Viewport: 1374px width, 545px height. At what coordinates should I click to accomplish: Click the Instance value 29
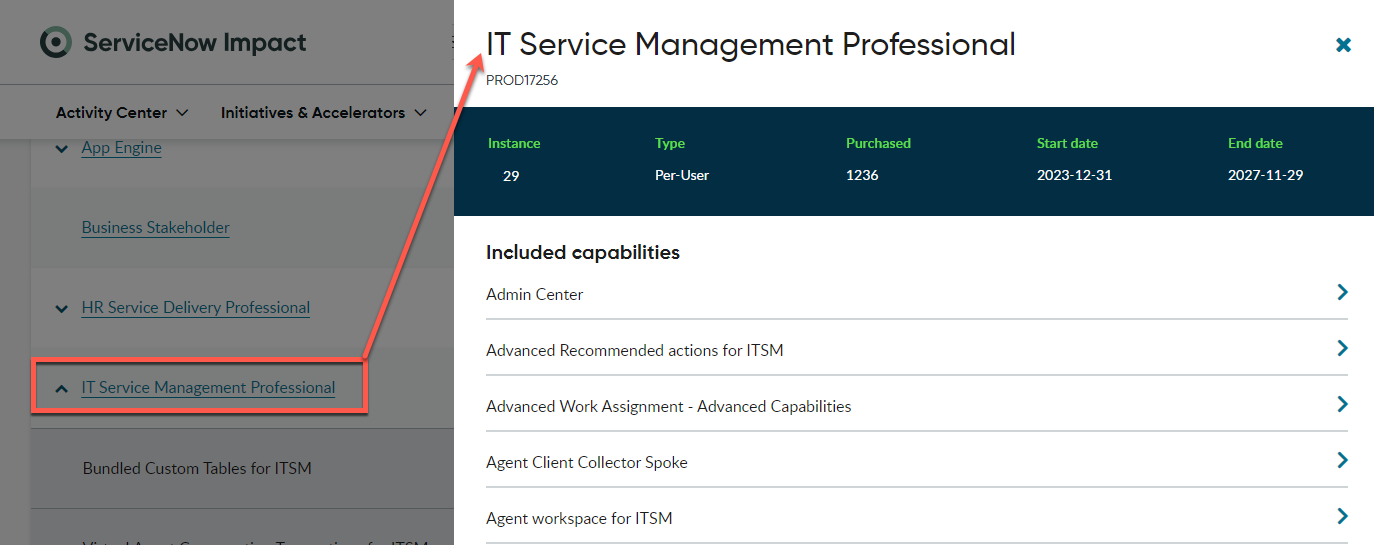(x=511, y=175)
